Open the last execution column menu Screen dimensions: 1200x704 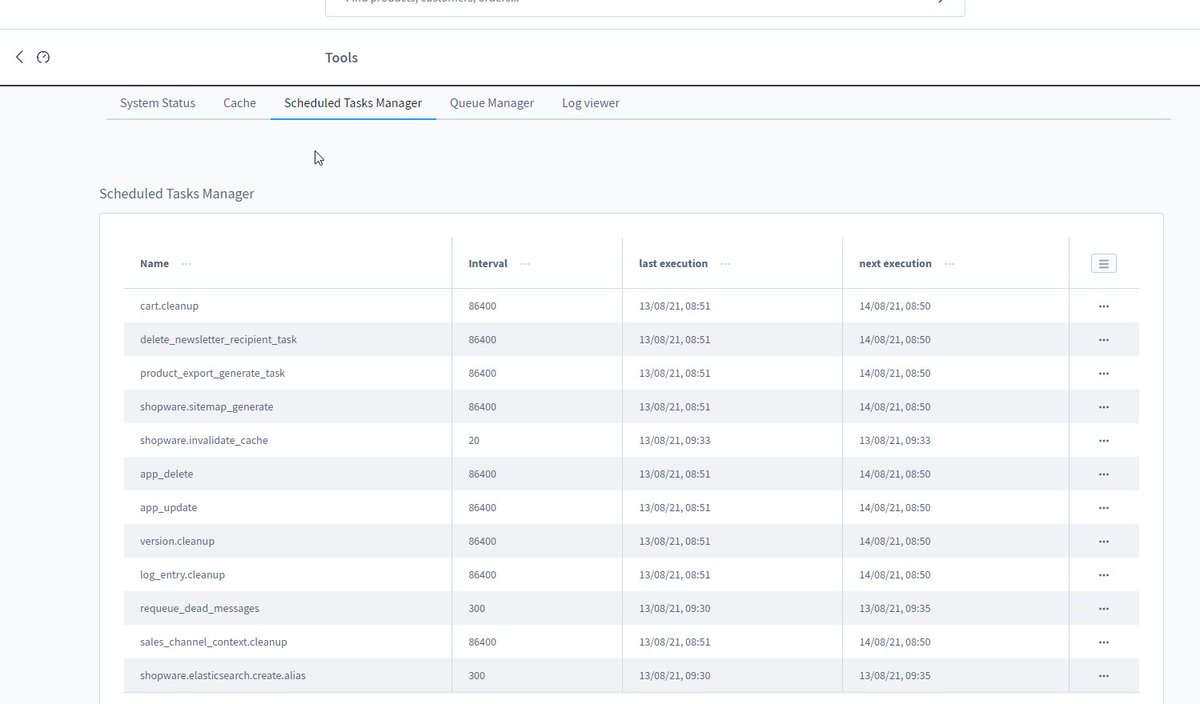[727, 263]
